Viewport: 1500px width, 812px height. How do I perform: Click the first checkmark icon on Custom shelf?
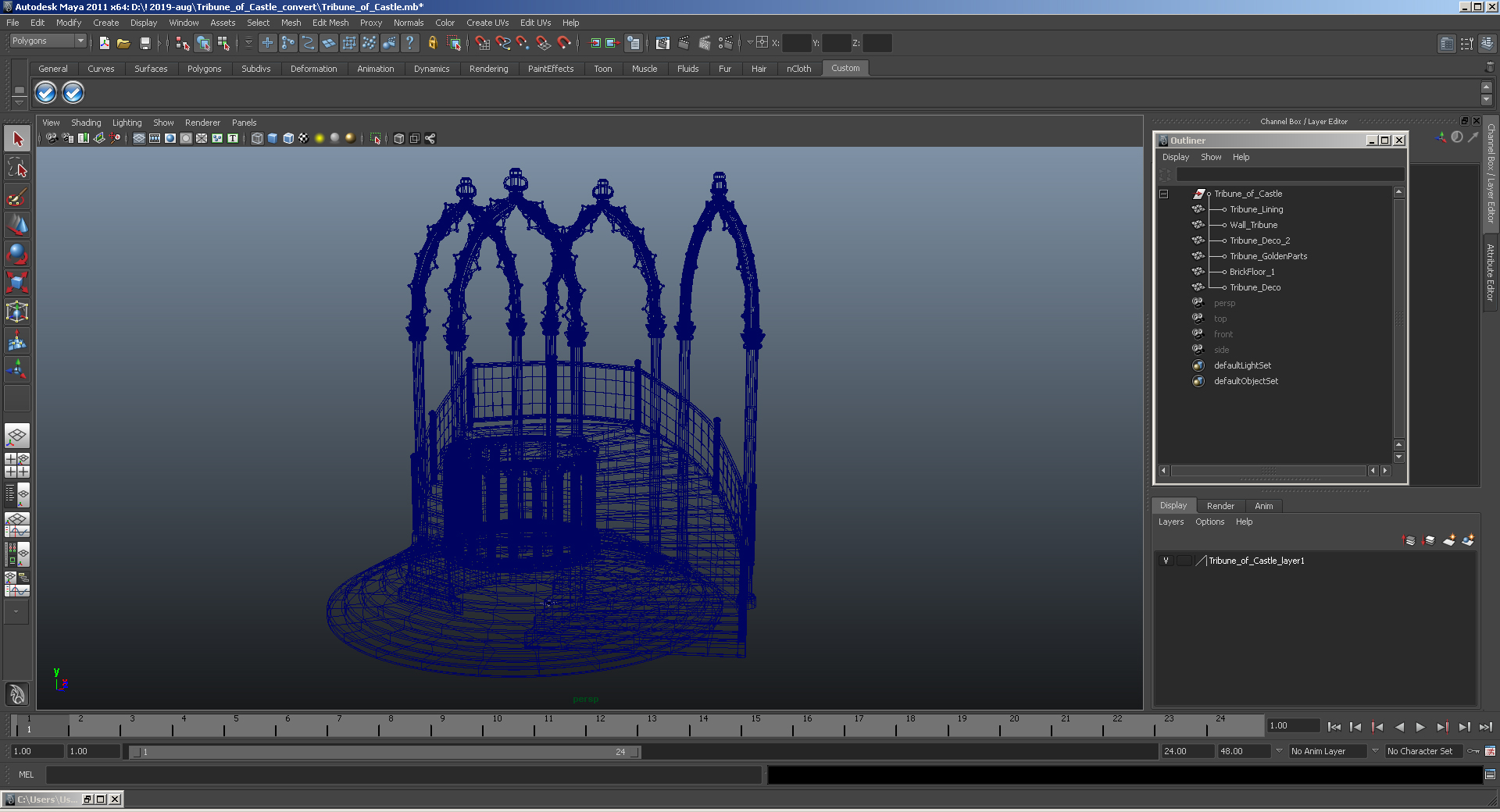point(46,93)
